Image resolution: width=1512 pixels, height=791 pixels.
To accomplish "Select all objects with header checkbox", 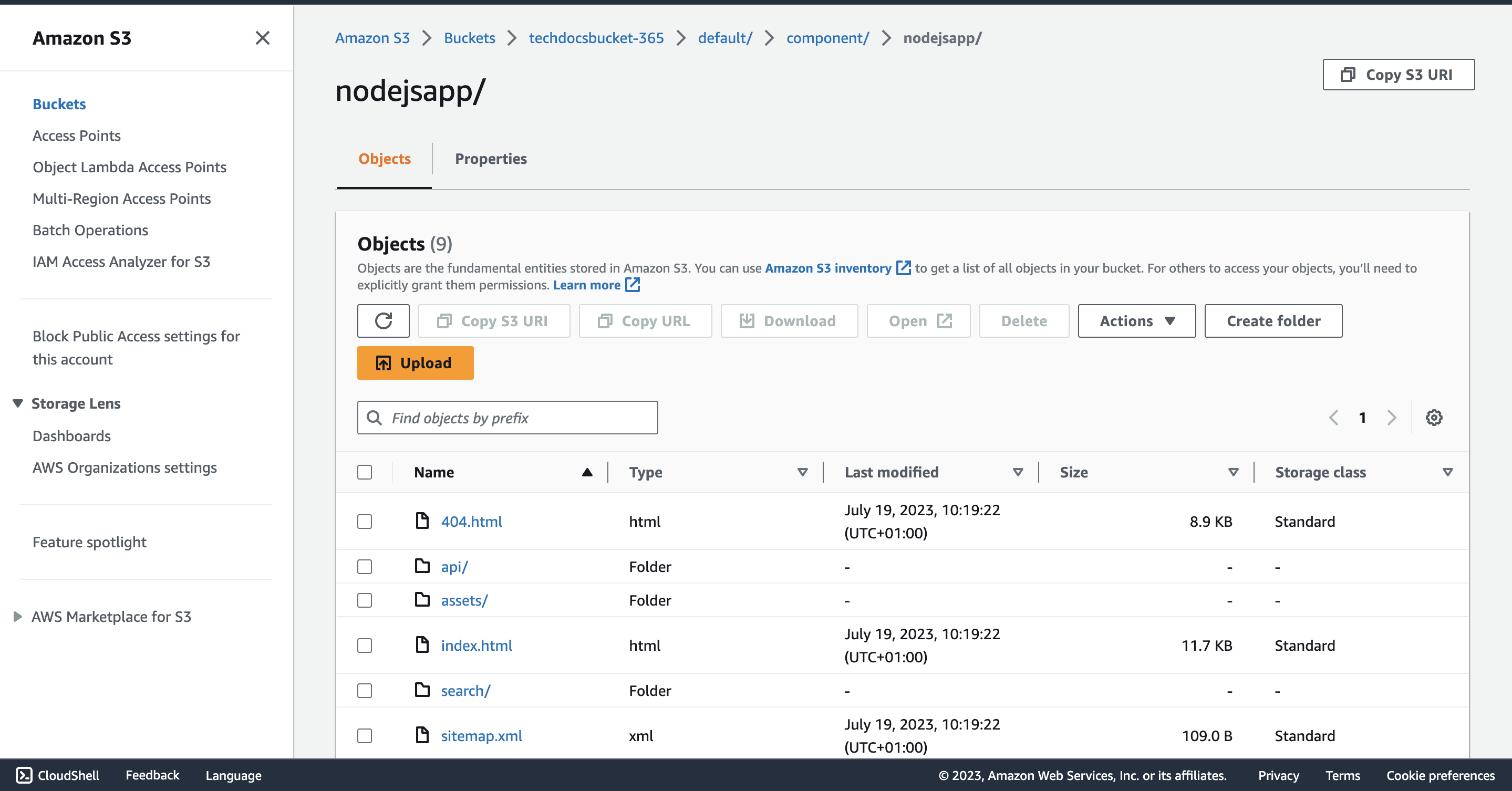I will (x=365, y=472).
